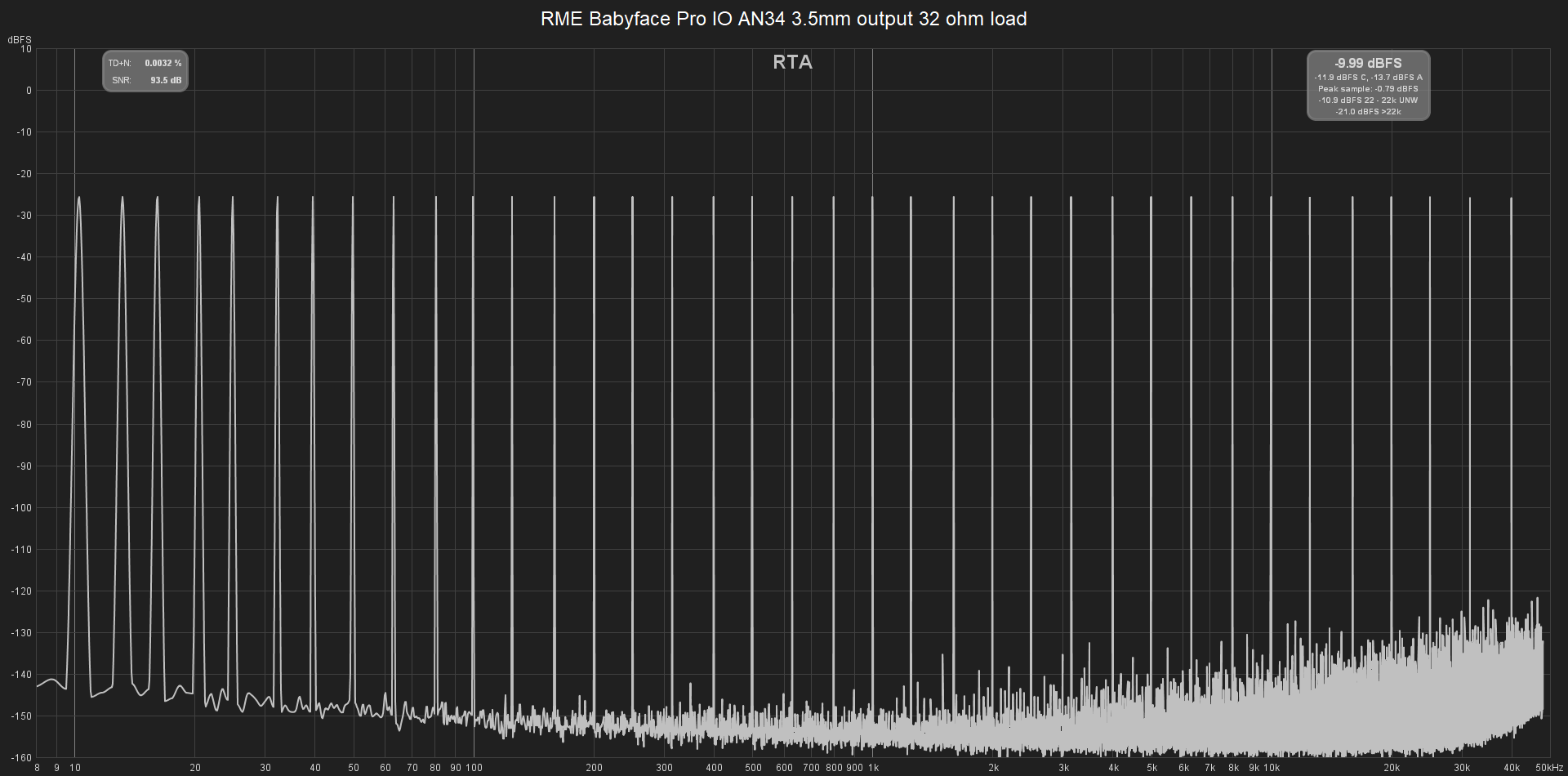Click the 300 label on the frequency axis
1568x776 pixels.
(665, 768)
